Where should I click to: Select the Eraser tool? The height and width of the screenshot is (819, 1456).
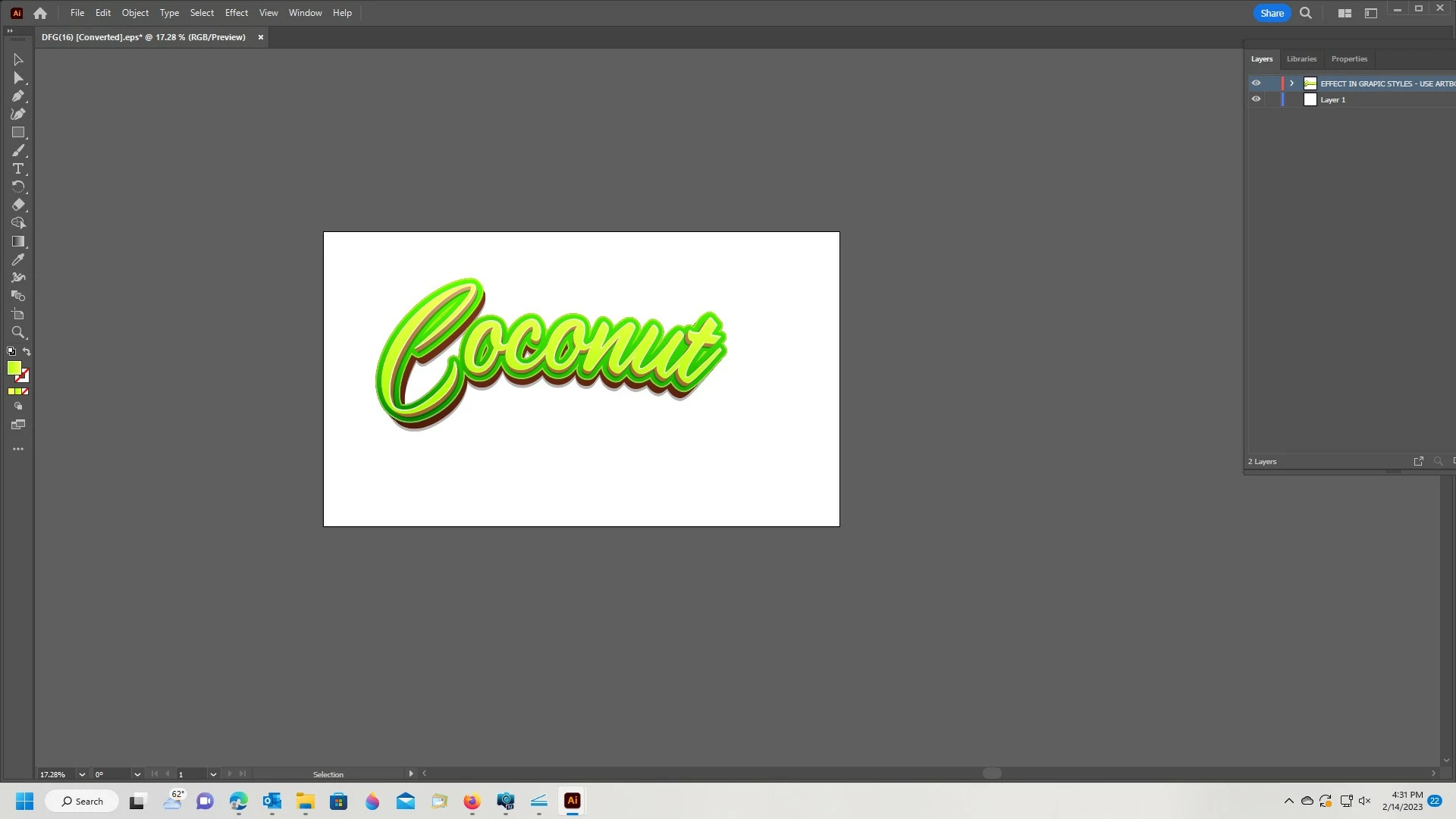tap(18, 206)
